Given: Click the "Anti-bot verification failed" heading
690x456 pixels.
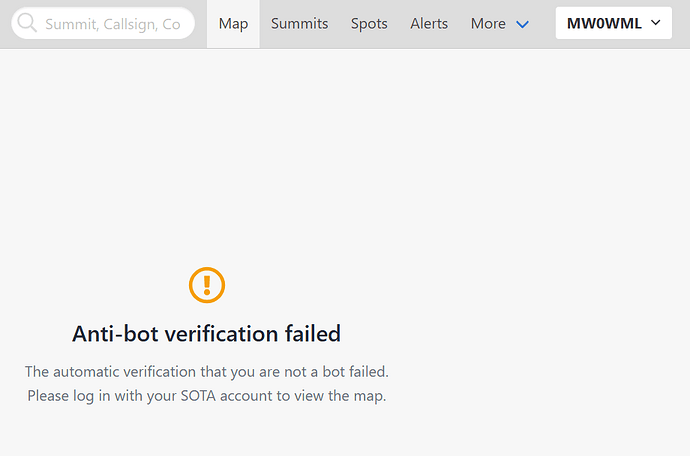Looking at the screenshot, I should point(207,333).
